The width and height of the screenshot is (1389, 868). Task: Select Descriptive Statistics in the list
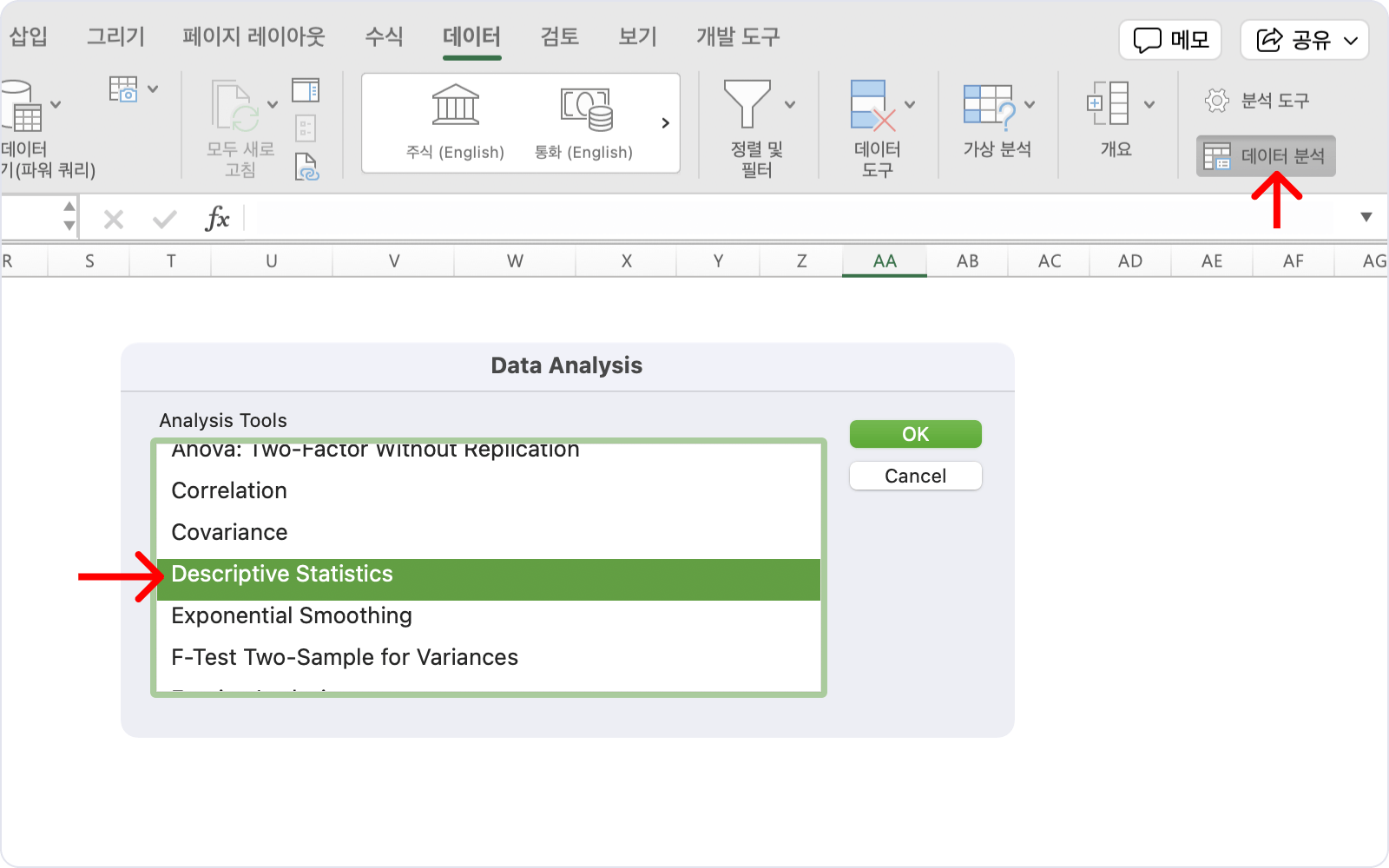tap(489, 579)
